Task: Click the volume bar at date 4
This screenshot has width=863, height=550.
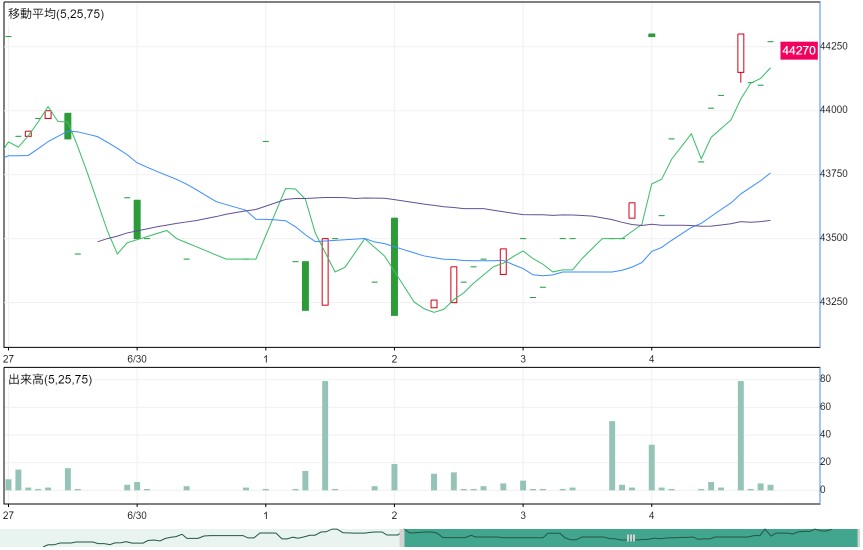Action: [x=652, y=467]
